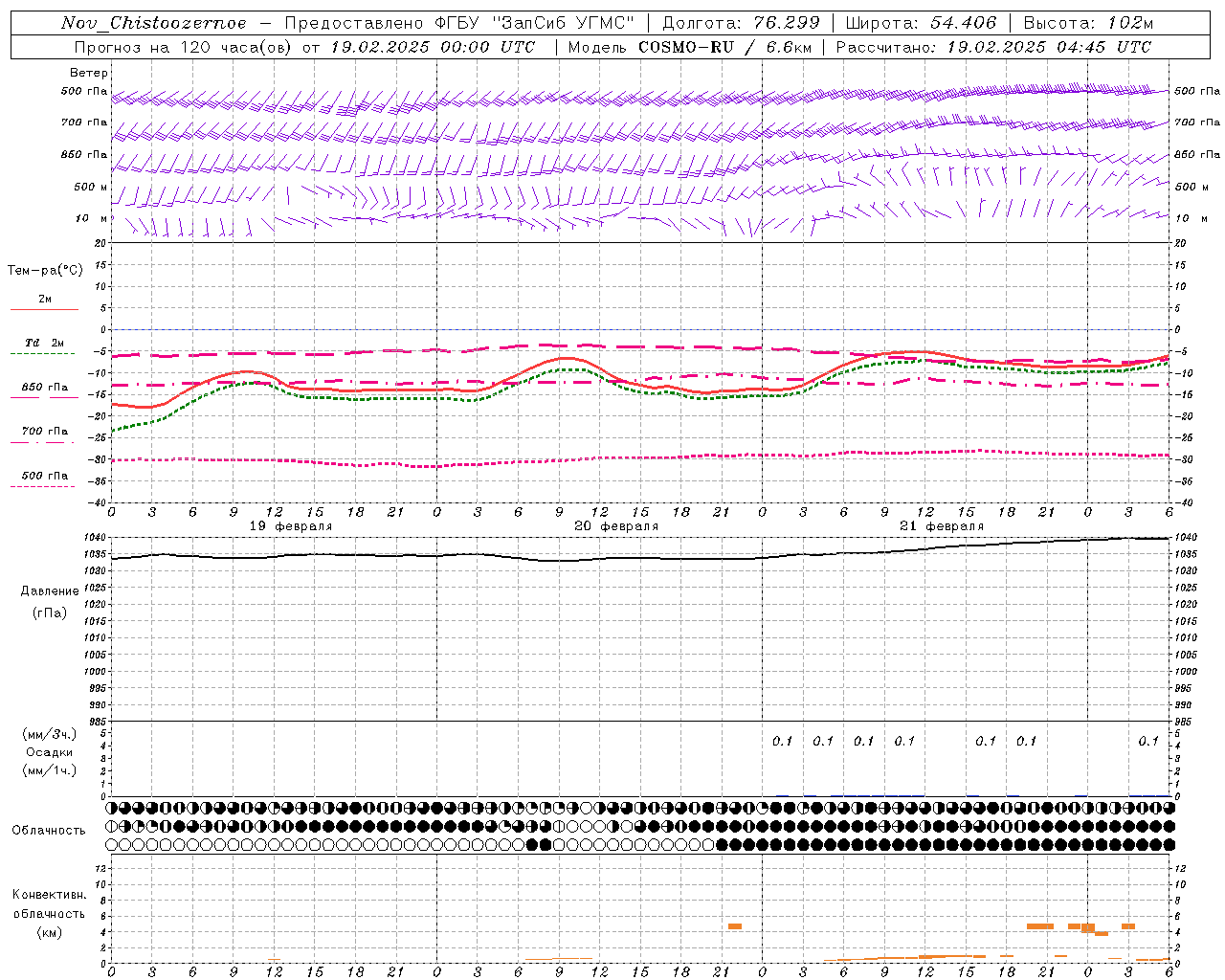Select the provider text ФГБУ "ЗапСиб УГМС"
Screen dimensions: 1225x980
534,23
